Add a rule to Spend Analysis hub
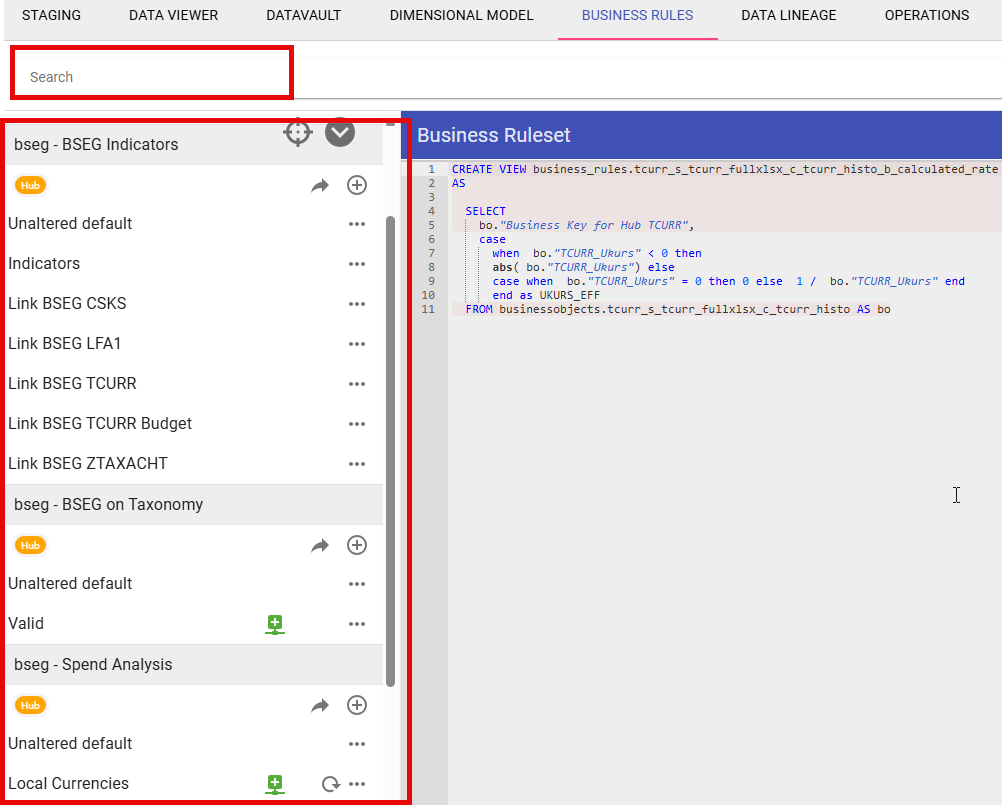1002x805 pixels. 357,705
